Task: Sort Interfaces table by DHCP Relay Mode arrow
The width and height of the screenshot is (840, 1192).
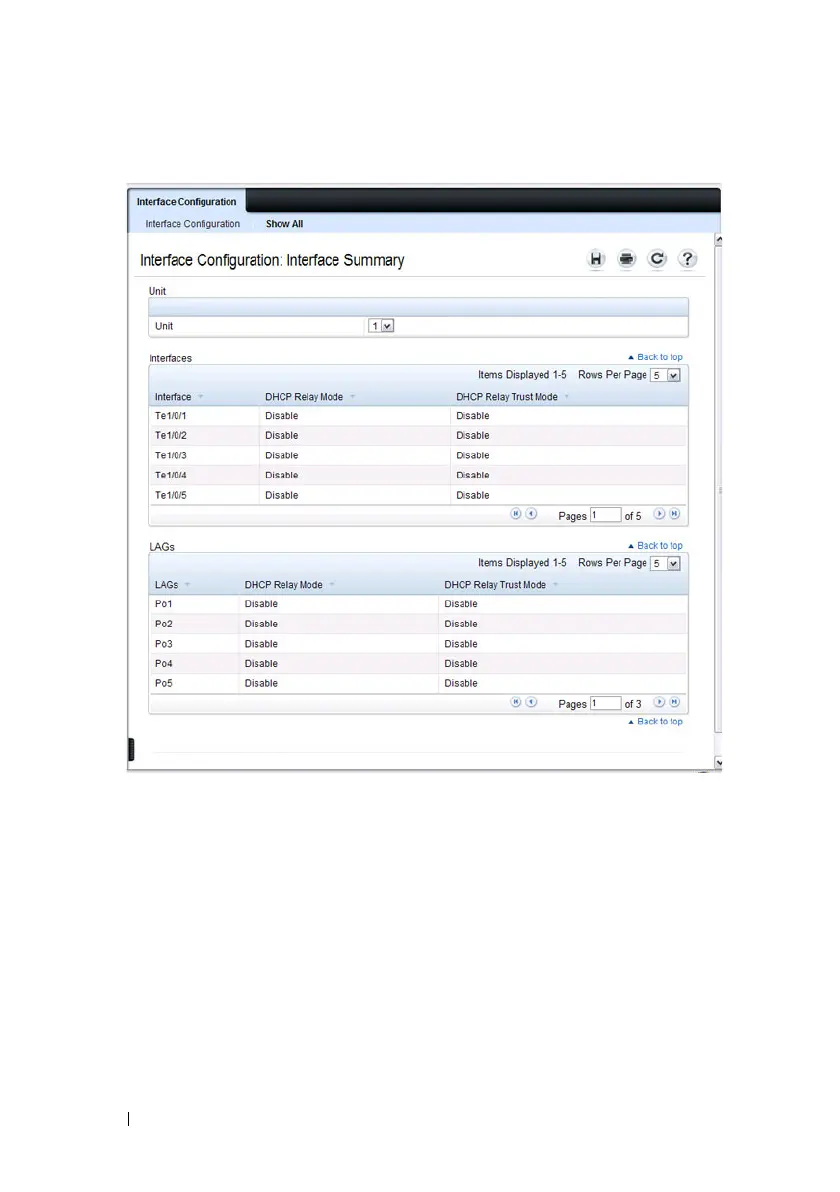Action: tap(353, 397)
